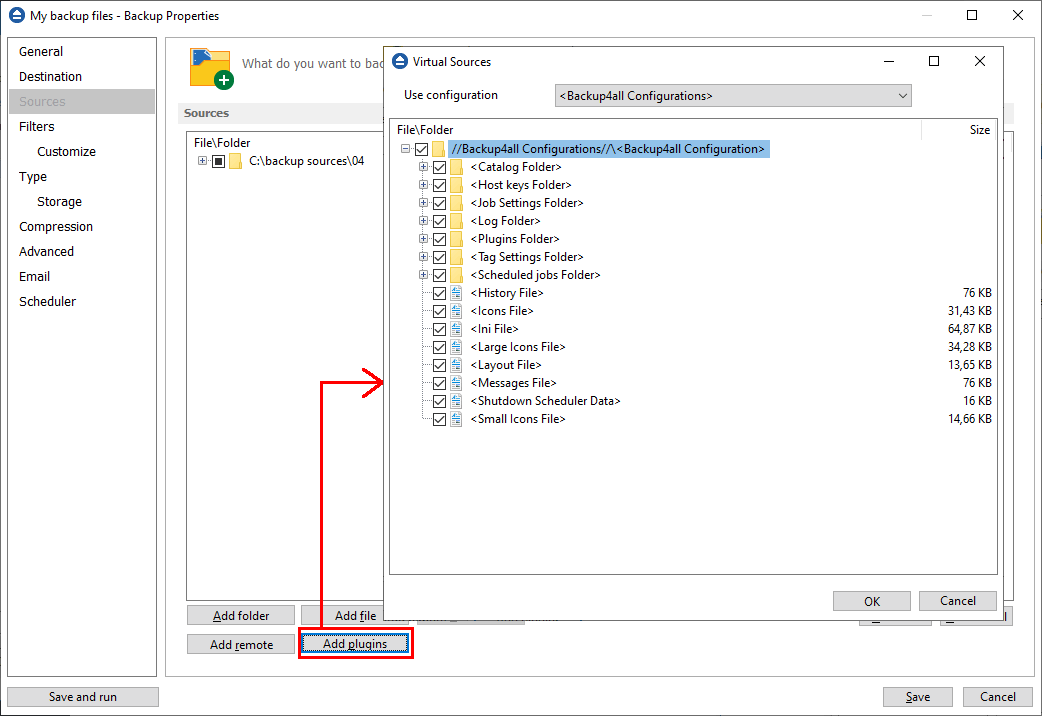1042x716 pixels.
Task: Click the root Backup4all Configurations folder icon
Action: (438, 149)
